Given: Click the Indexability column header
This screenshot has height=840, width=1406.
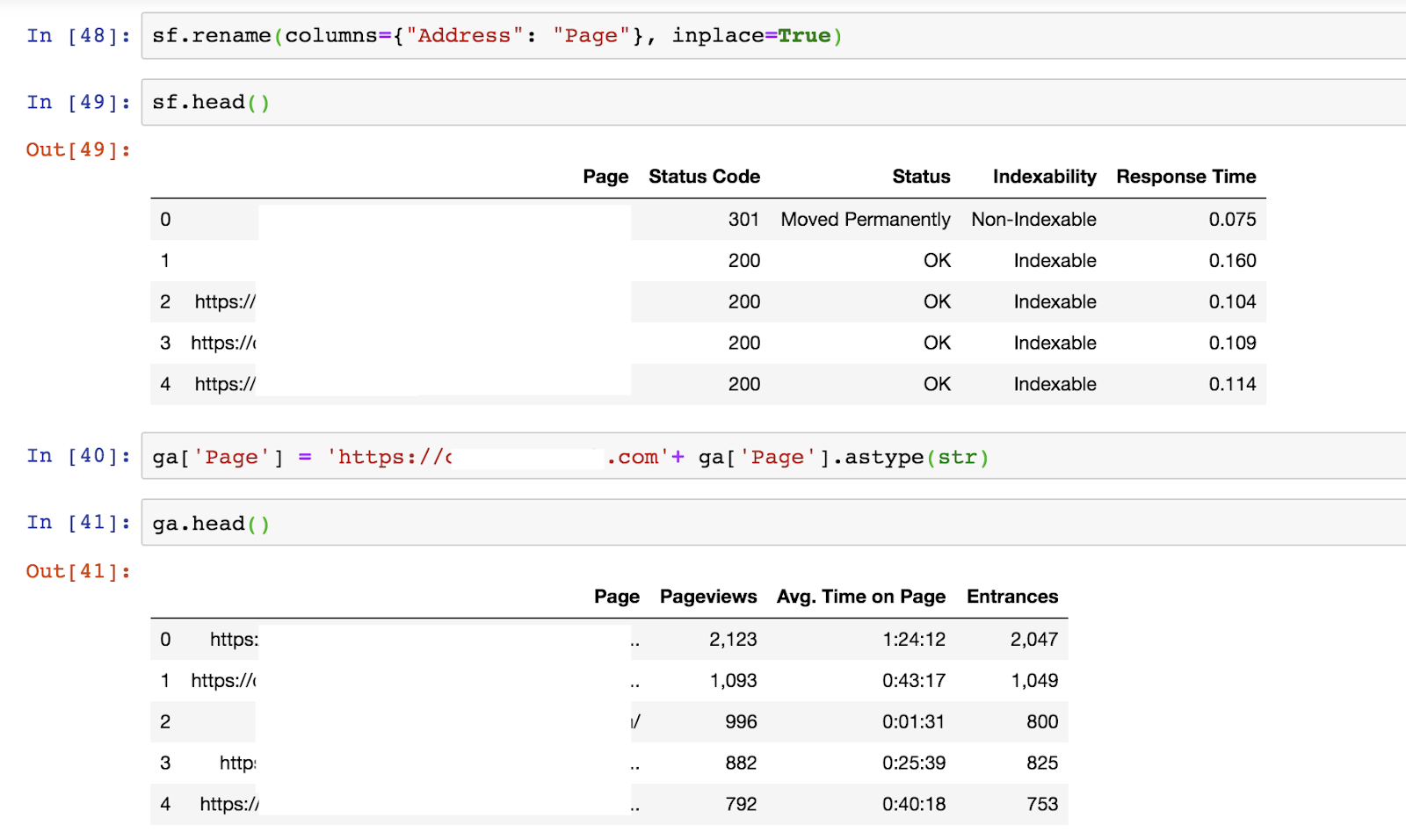Looking at the screenshot, I should click(x=1044, y=177).
